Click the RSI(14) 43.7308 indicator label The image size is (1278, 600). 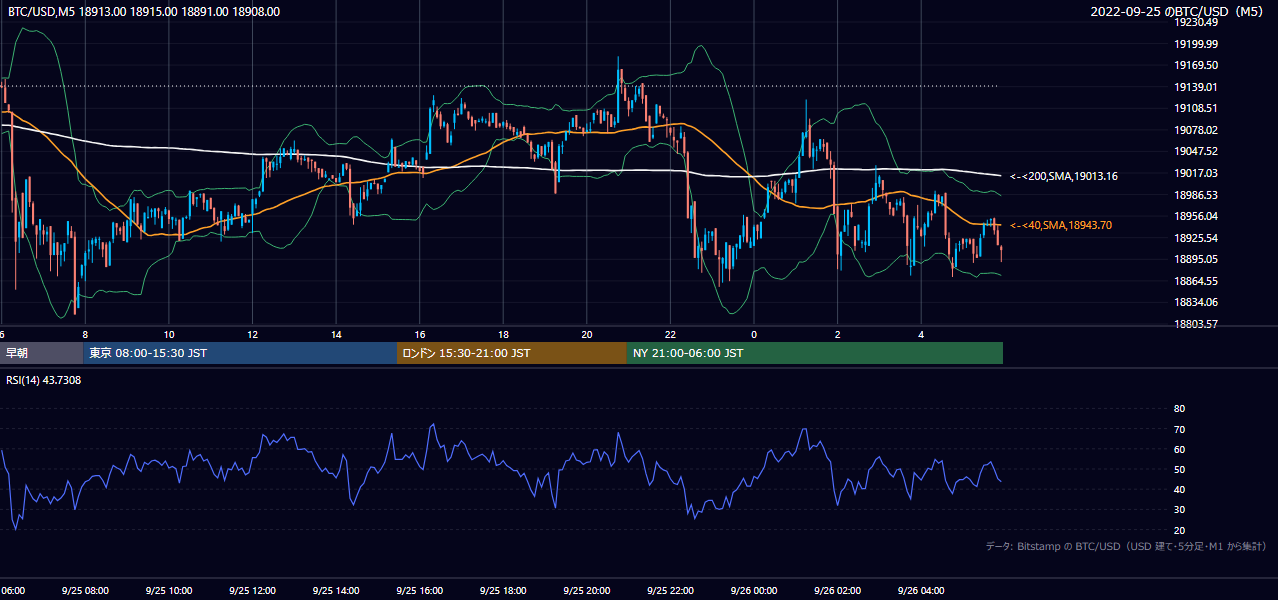(44, 380)
